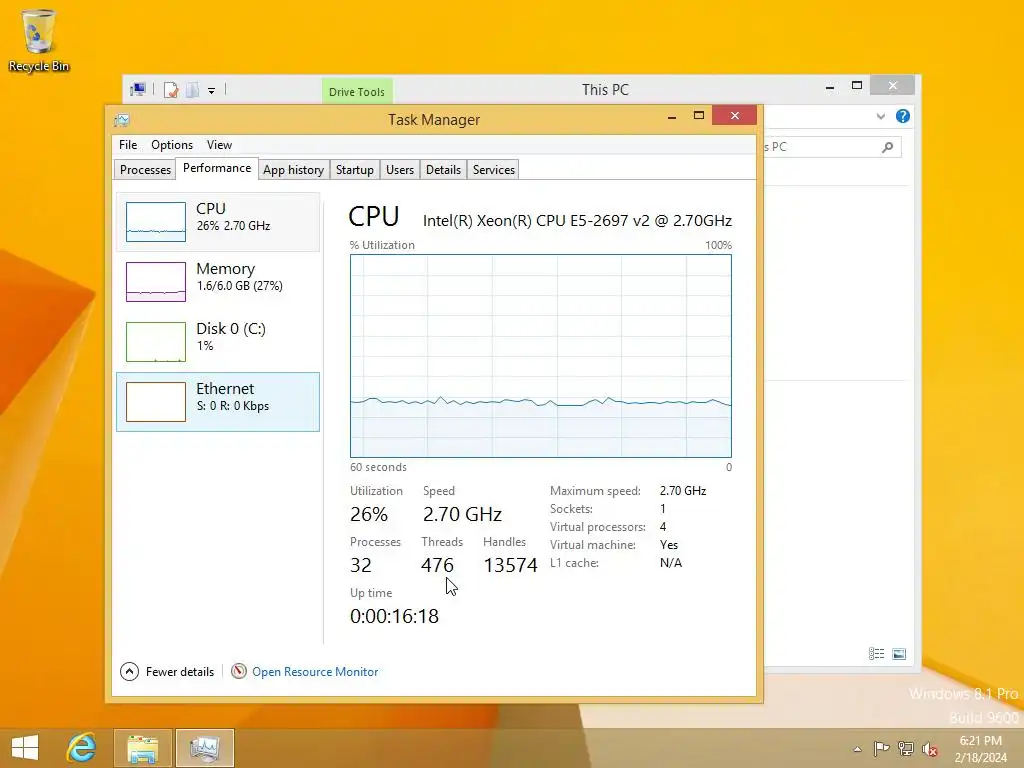Select Disk 0 (C:) in sidebar

[218, 342]
